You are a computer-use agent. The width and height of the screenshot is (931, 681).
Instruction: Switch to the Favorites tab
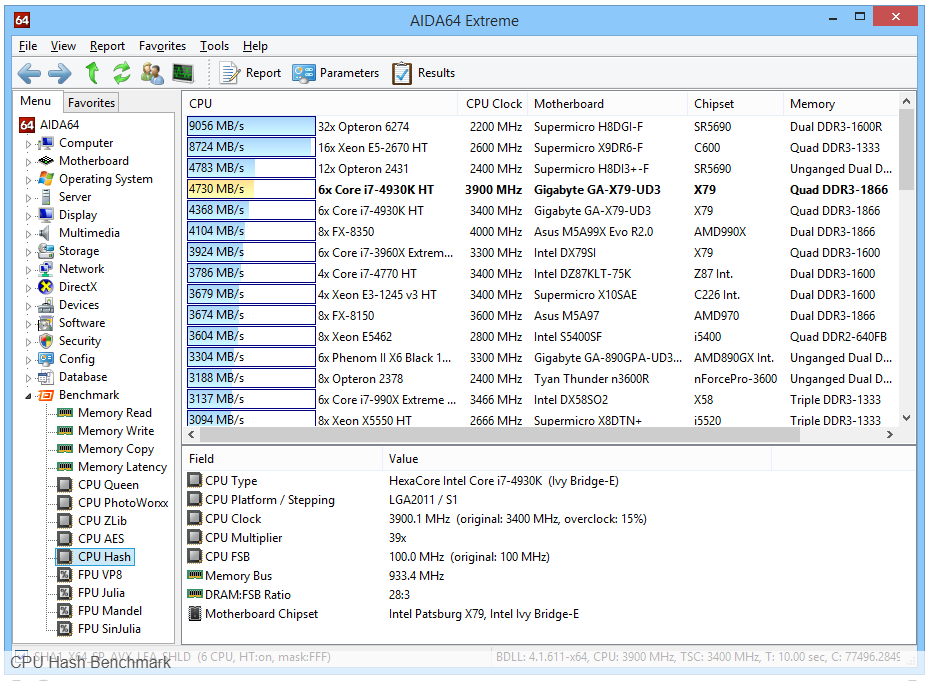tap(91, 103)
